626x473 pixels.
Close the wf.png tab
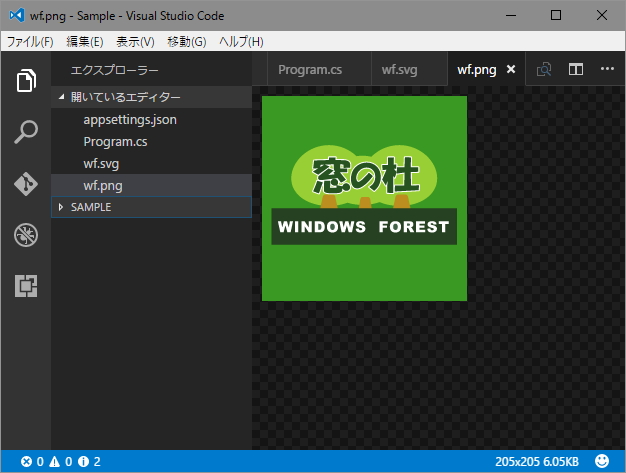511,69
